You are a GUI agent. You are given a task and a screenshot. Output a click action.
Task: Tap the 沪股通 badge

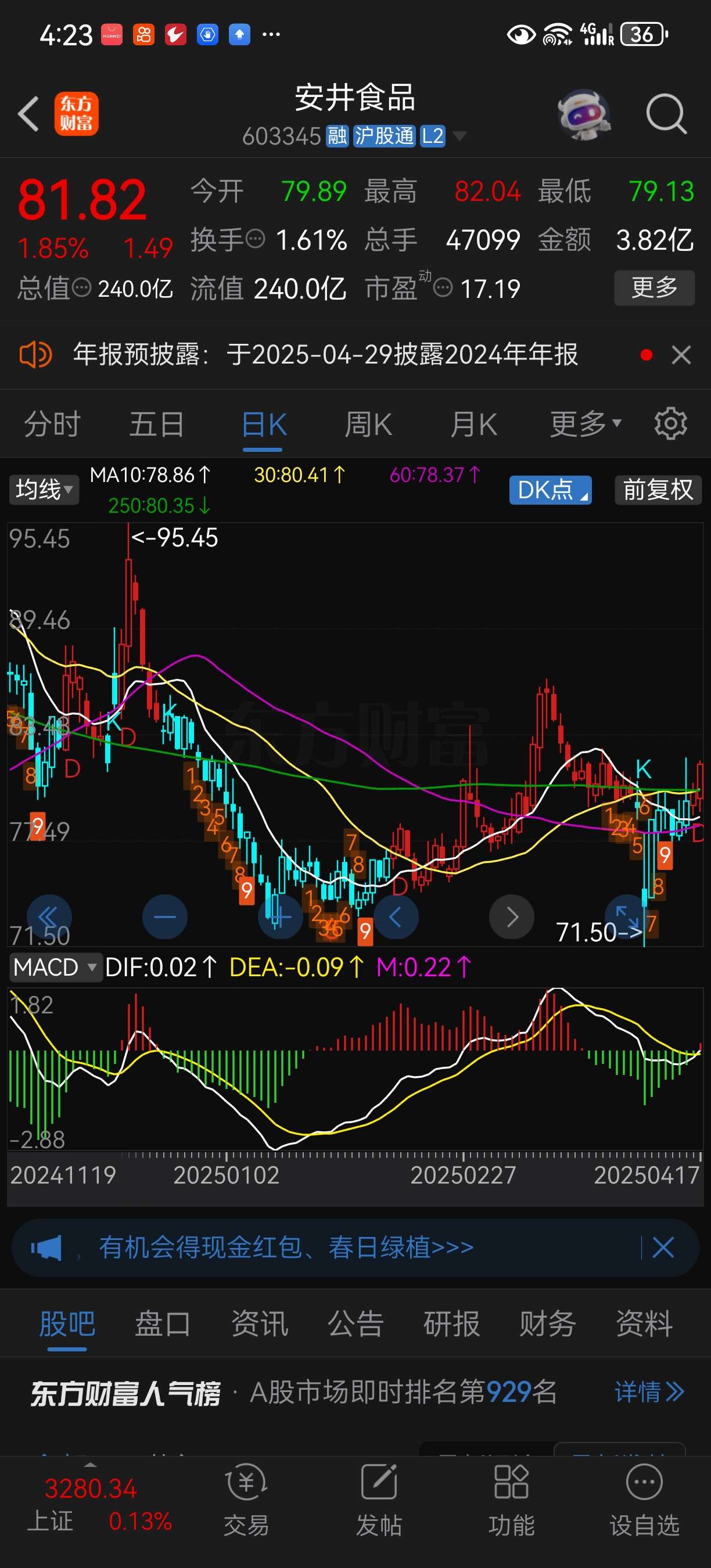[384, 136]
